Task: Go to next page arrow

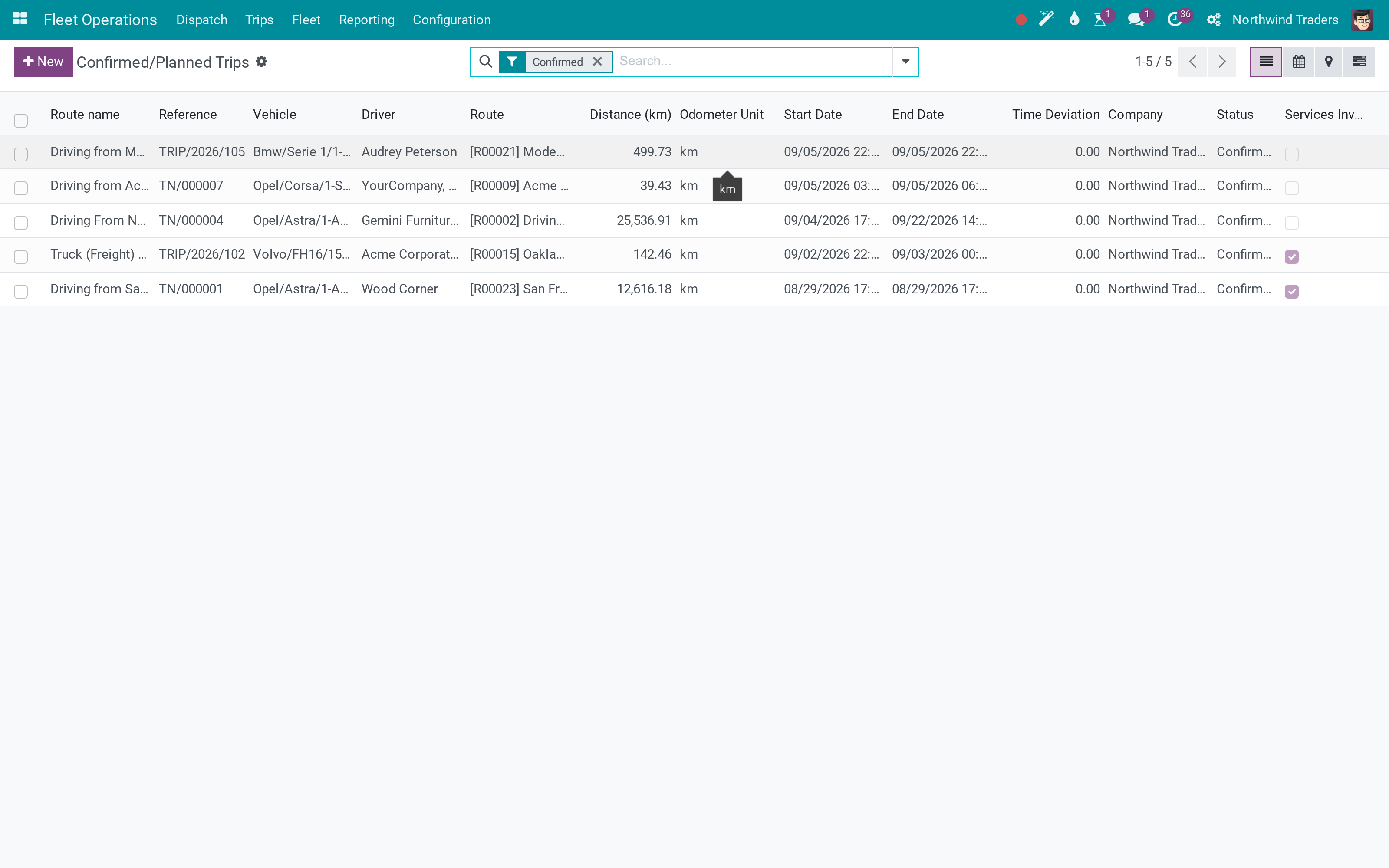Action: [1222, 62]
